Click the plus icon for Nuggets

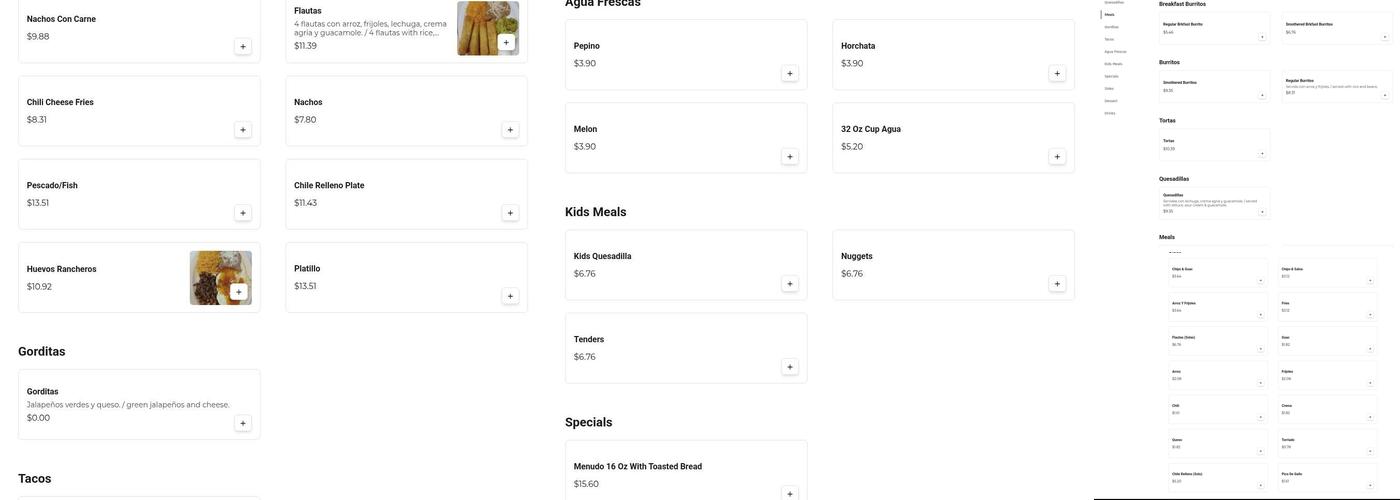1057,284
